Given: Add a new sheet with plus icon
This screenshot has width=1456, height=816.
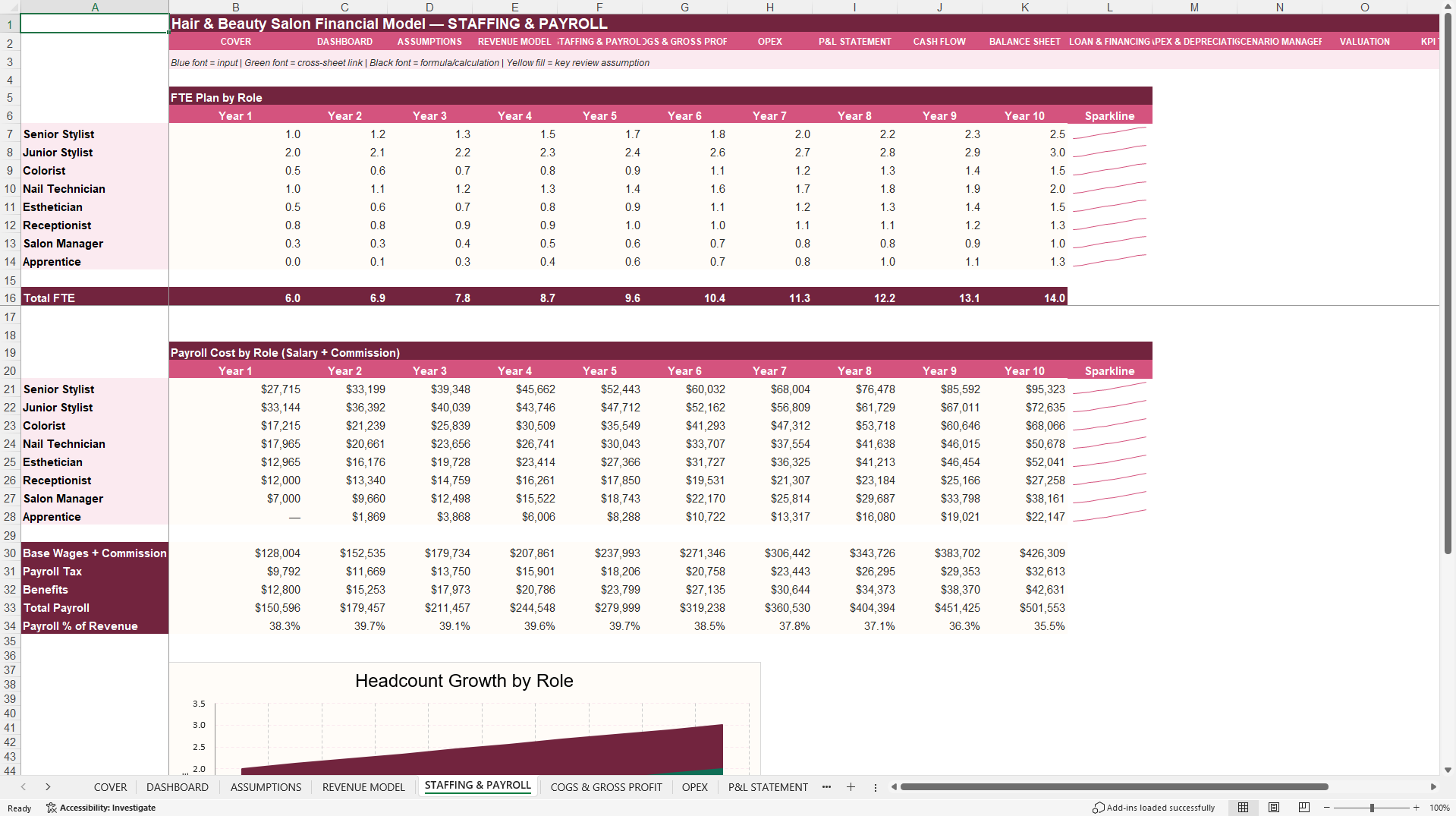Looking at the screenshot, I should (x=851, y=787).
